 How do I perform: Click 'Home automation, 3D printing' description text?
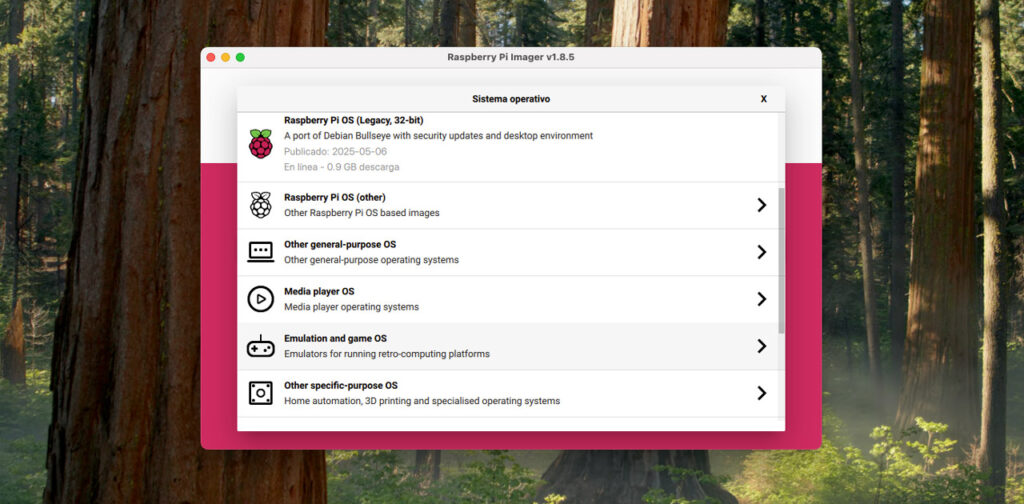[x=421, y=401]
